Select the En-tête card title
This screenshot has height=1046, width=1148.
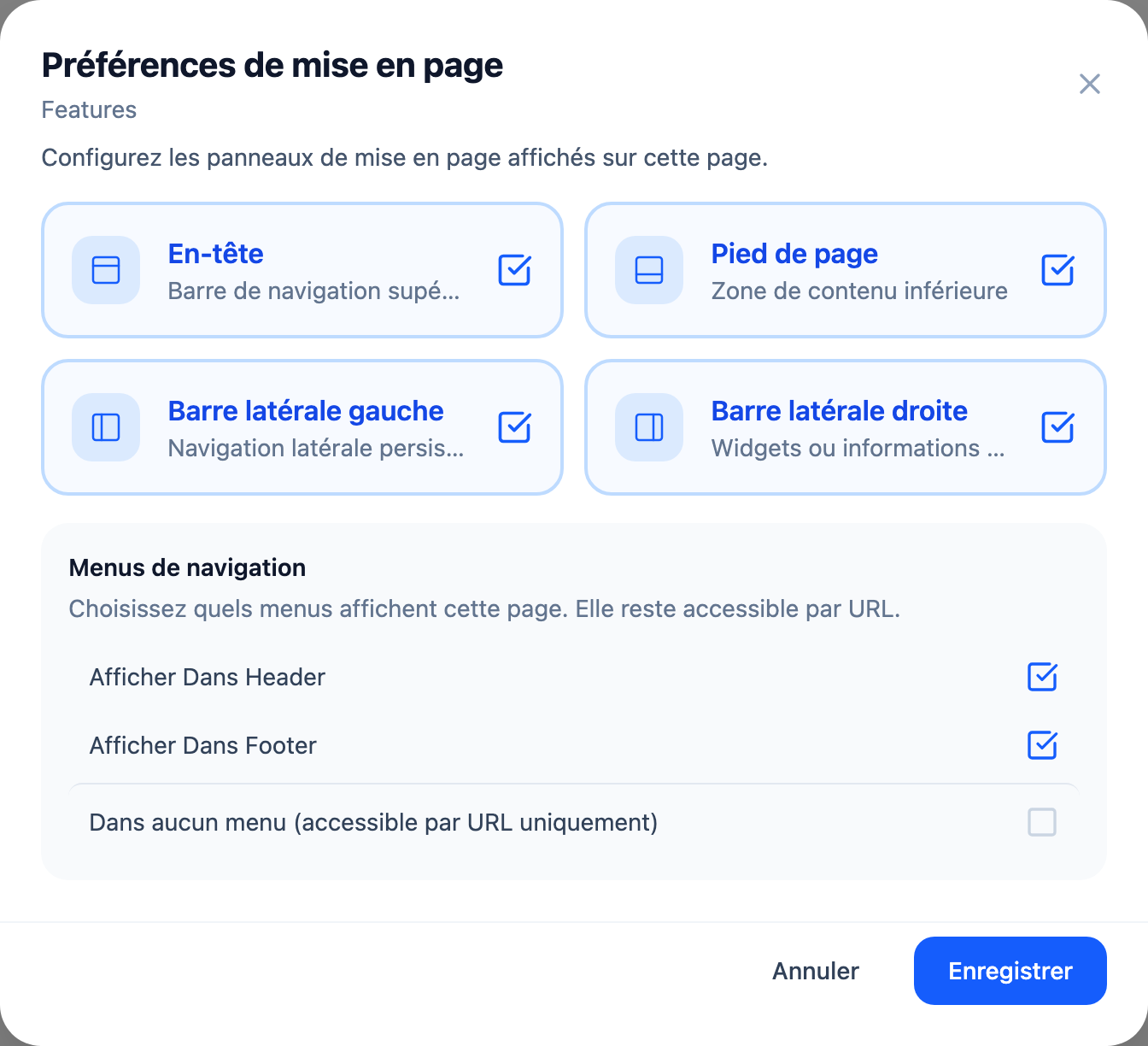point(216,254)
